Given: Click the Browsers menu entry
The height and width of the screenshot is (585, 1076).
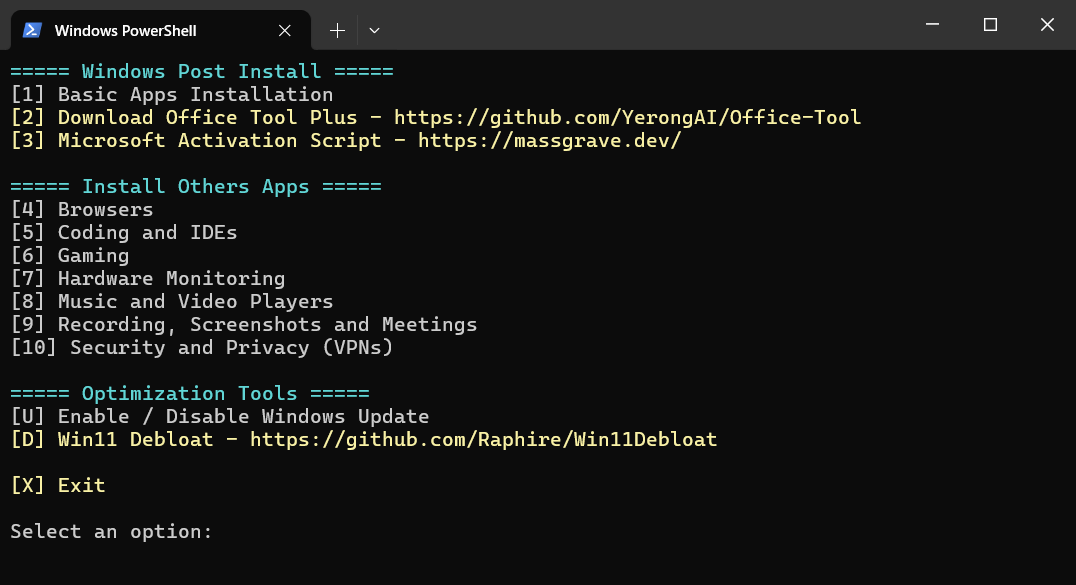Looking at the screenshot, I should (82, 209).
